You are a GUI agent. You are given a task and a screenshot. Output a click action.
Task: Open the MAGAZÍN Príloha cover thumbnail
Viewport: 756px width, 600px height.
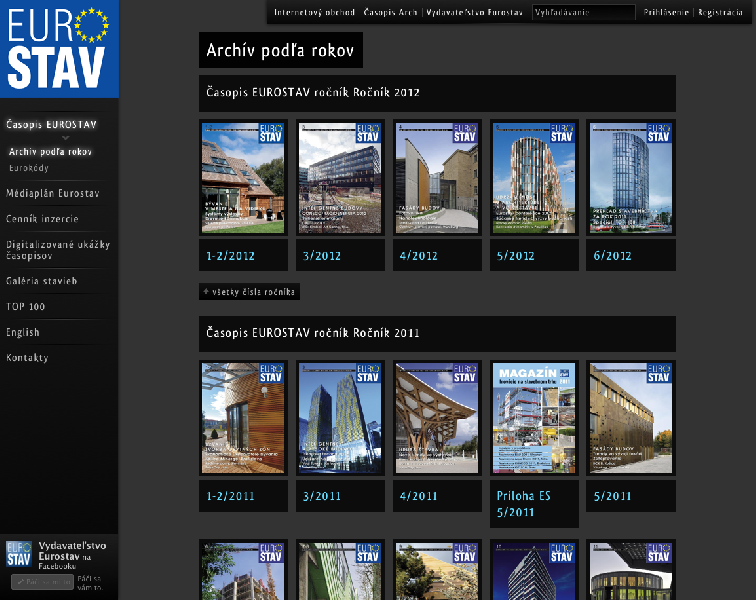(534, 418)
